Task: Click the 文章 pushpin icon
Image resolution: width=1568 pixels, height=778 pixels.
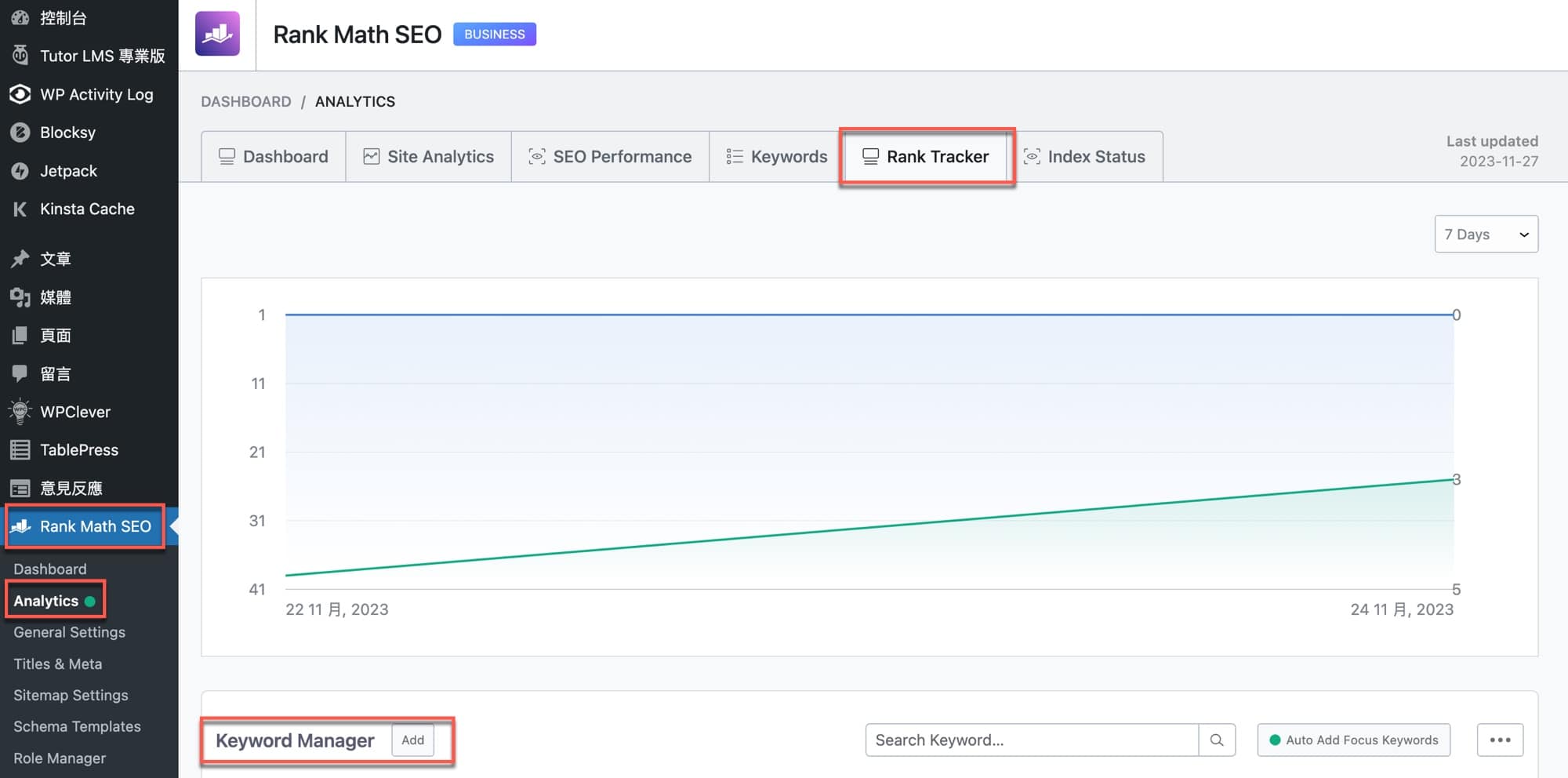Action: 20,259
